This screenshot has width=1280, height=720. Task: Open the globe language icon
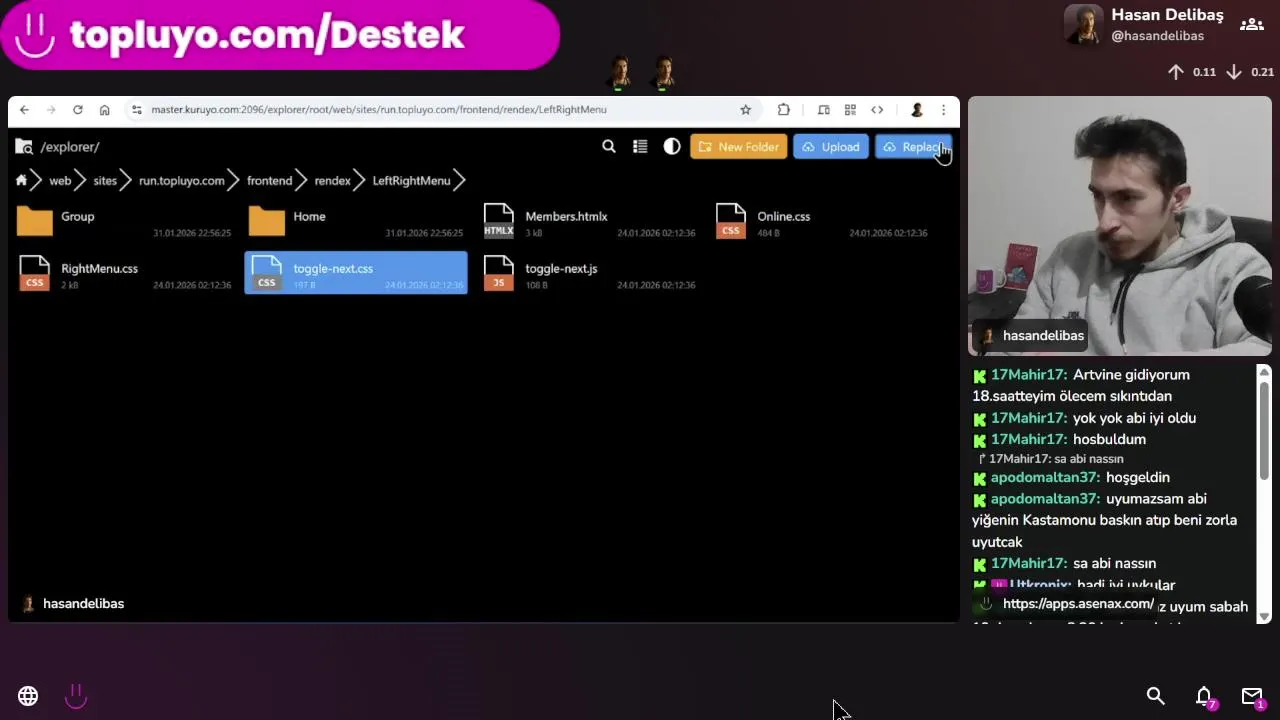pos(28,696)
